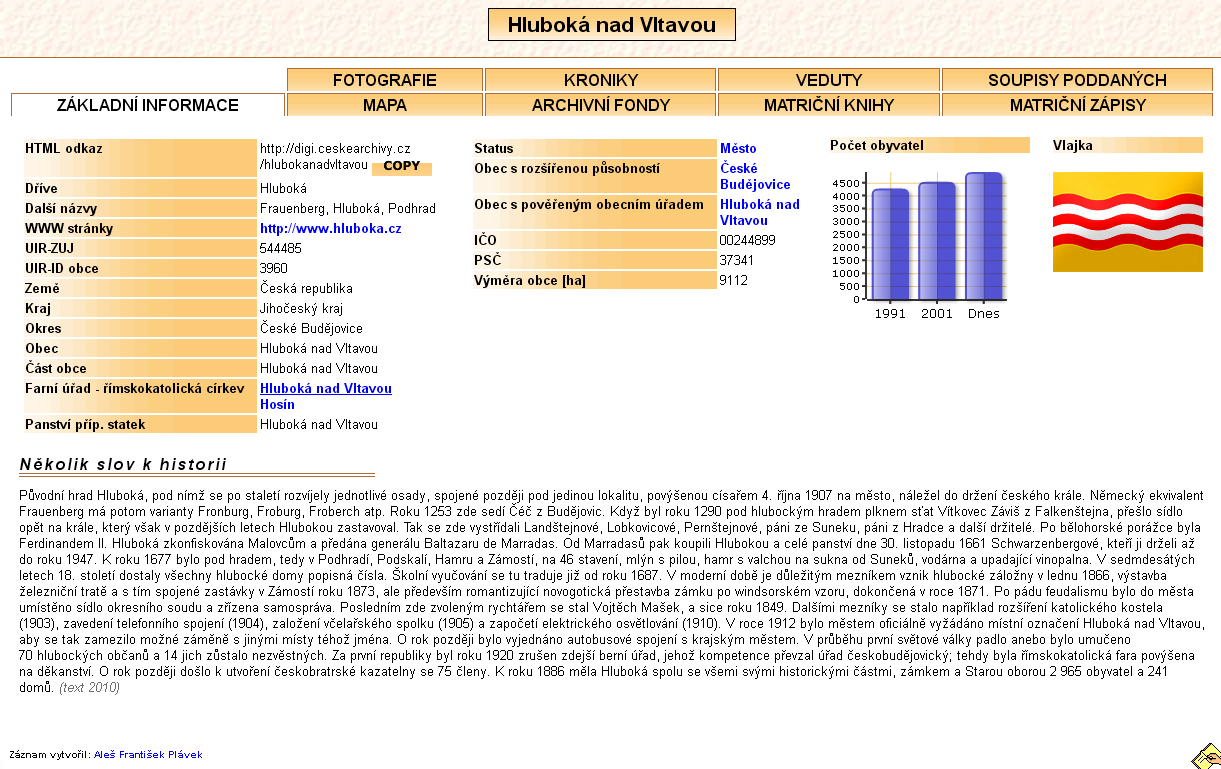
Task: Select the UIR-ID obce value 3960
Action: point(274,269)
